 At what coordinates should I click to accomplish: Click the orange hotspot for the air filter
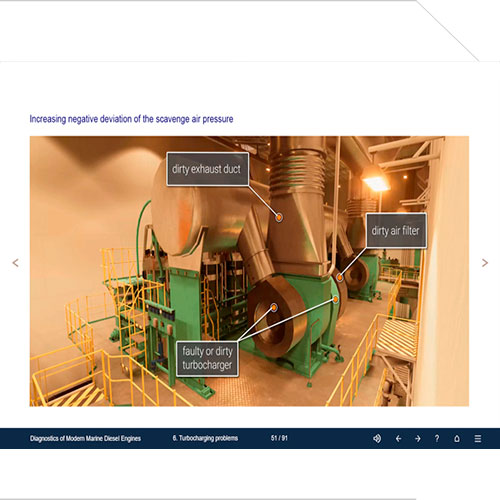click(340, 277)
